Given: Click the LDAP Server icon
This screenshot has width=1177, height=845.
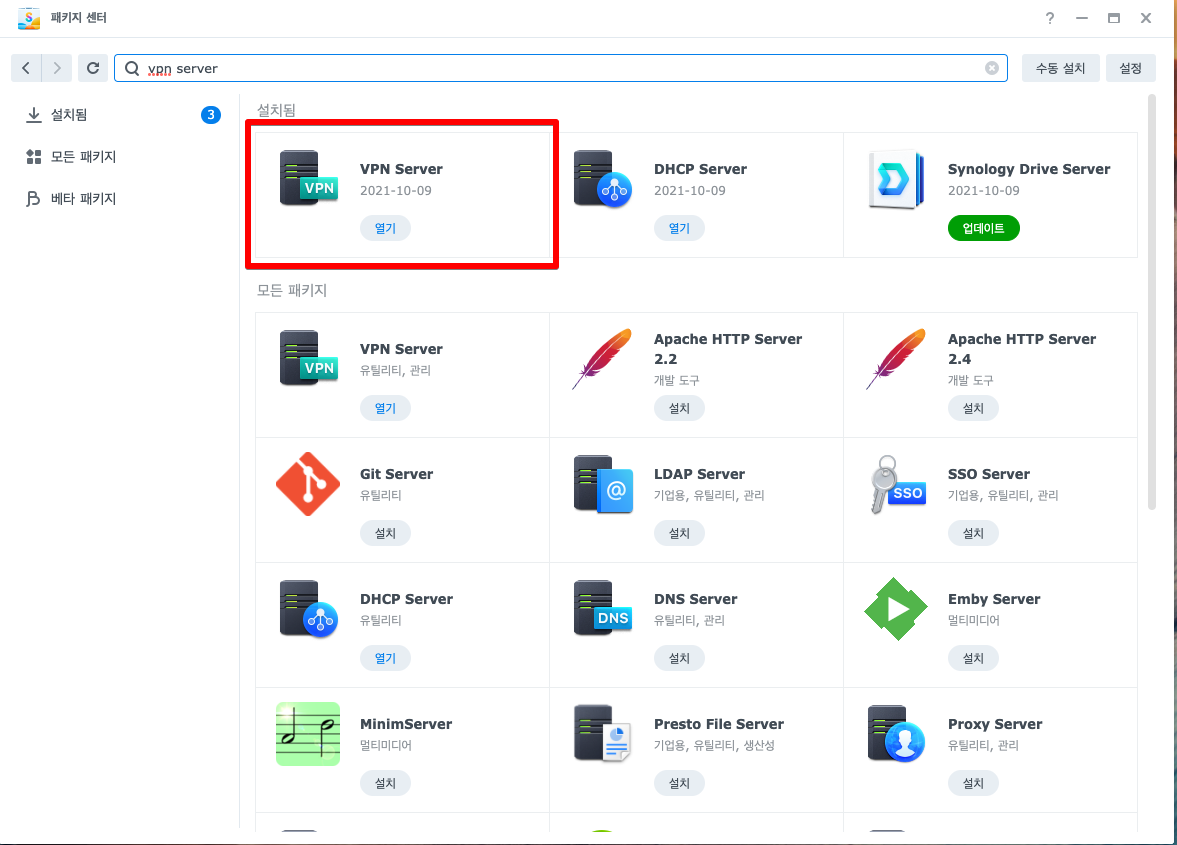Looking at the screenshot, I should tap(603, 484).
